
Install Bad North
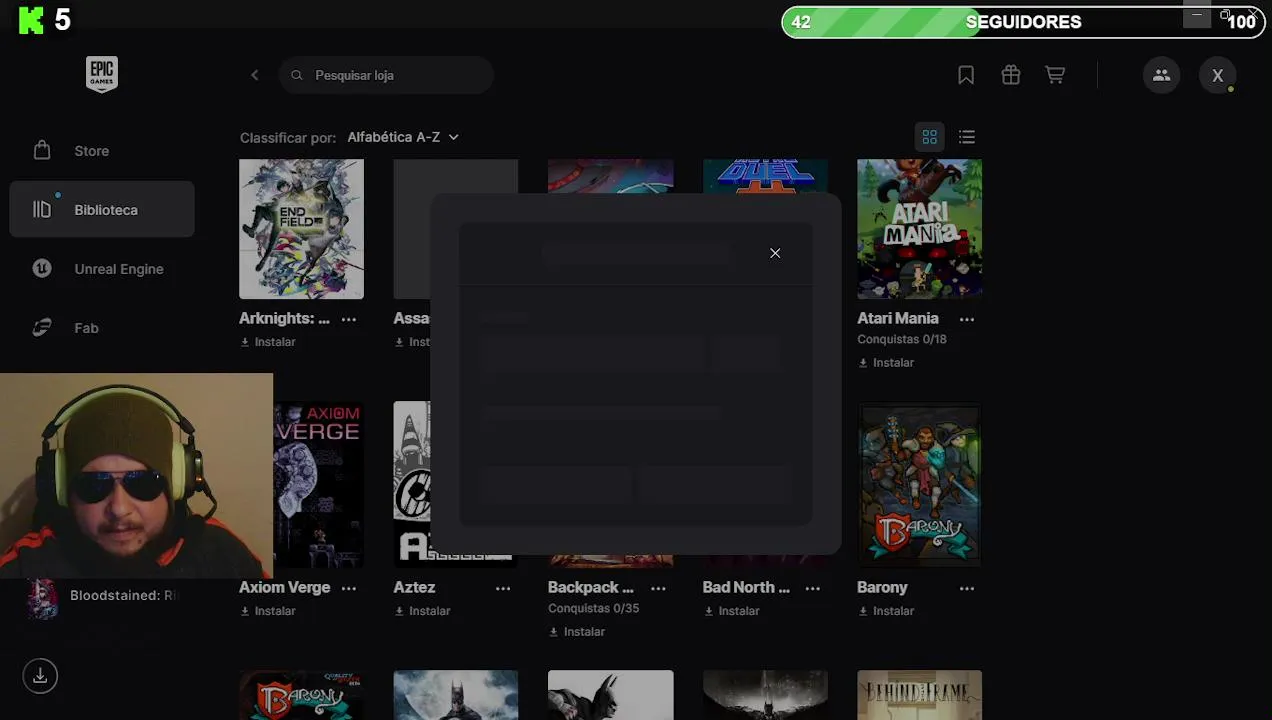pos(731,611)
